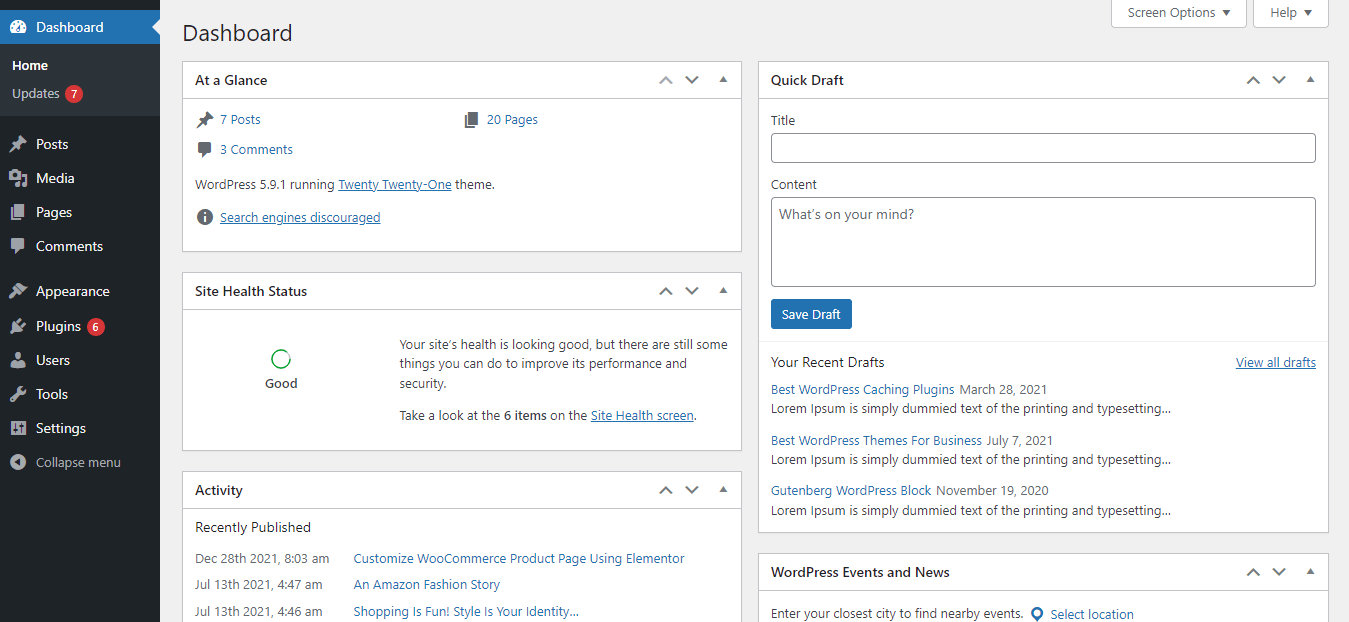The image size is (1349, 622).
Task: Move At a Glance widget down
Action: click(692, 80)
